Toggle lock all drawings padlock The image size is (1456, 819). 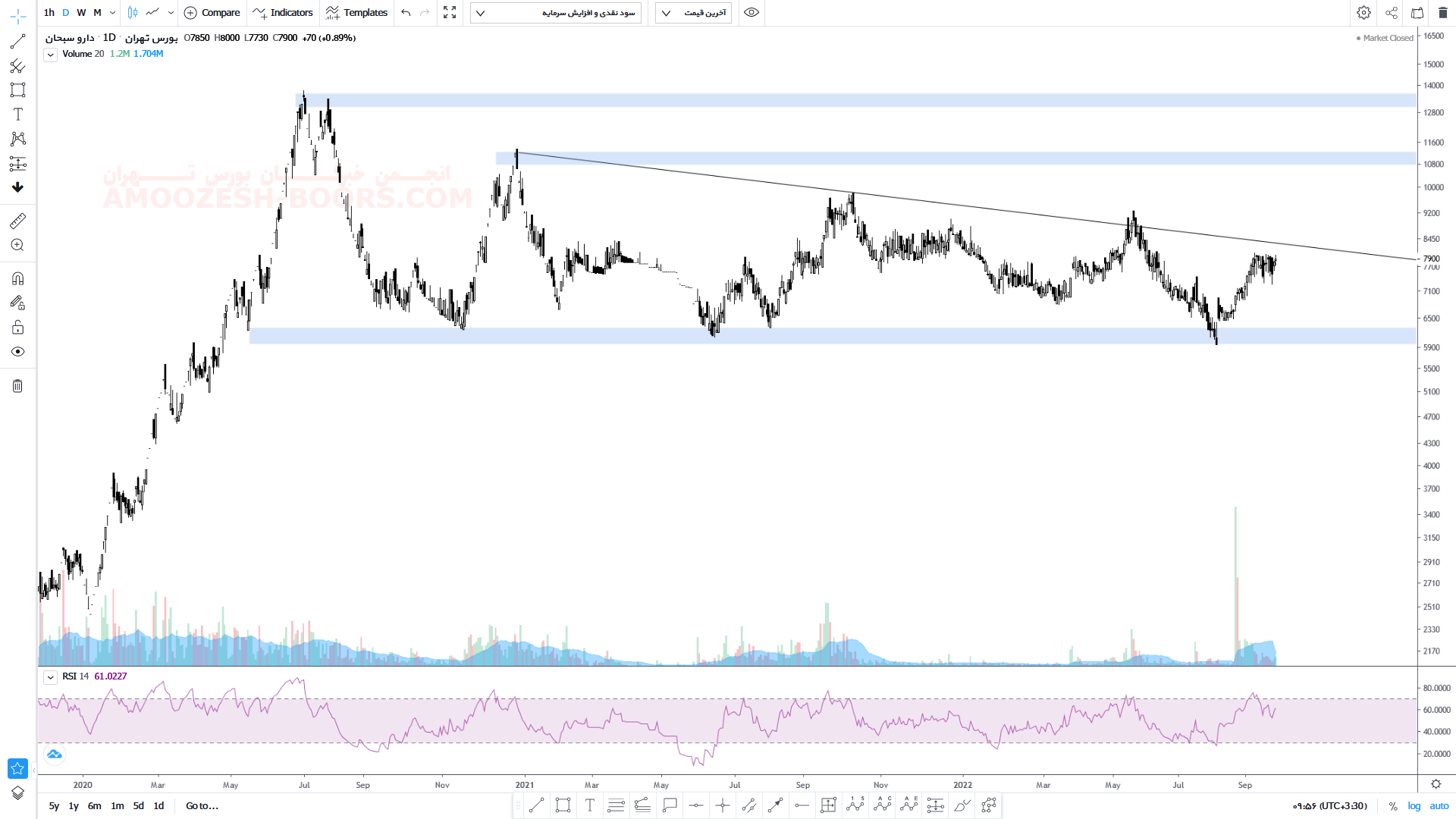point(17,327)
